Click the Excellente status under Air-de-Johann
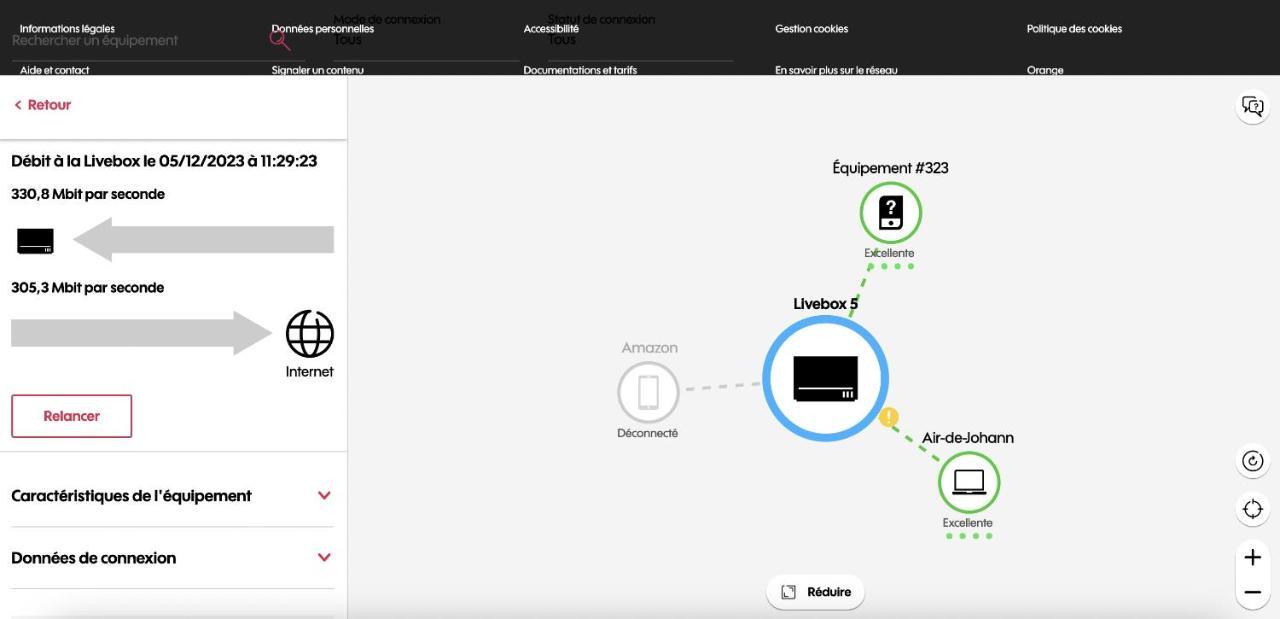Viewport: 1280px width, 619px height. tap(968, 523)
